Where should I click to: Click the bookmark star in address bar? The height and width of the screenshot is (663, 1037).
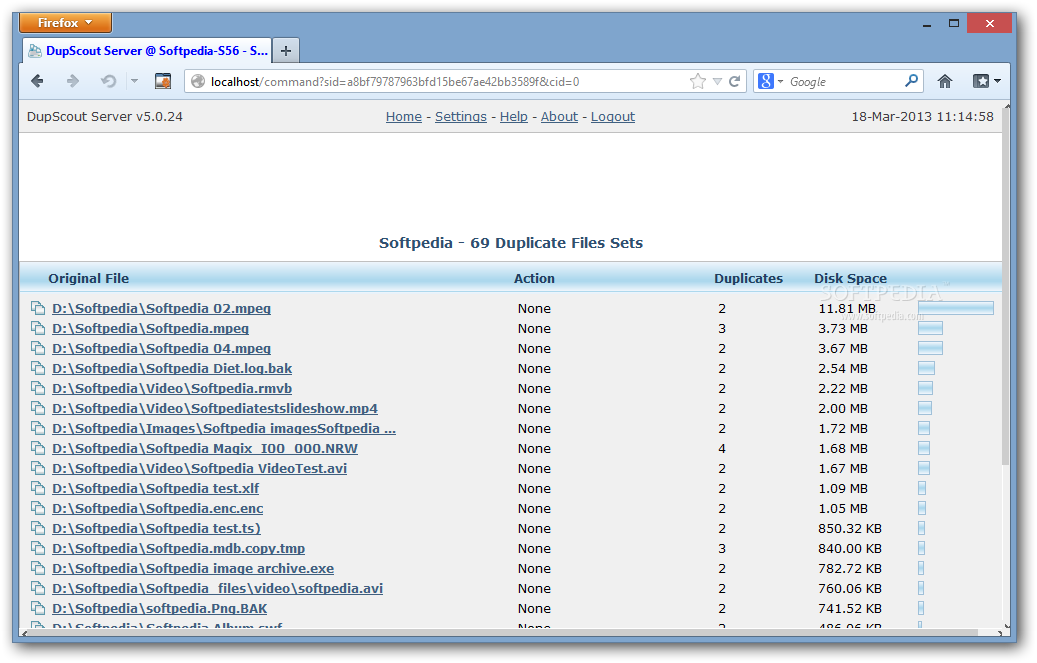[698, 82]
